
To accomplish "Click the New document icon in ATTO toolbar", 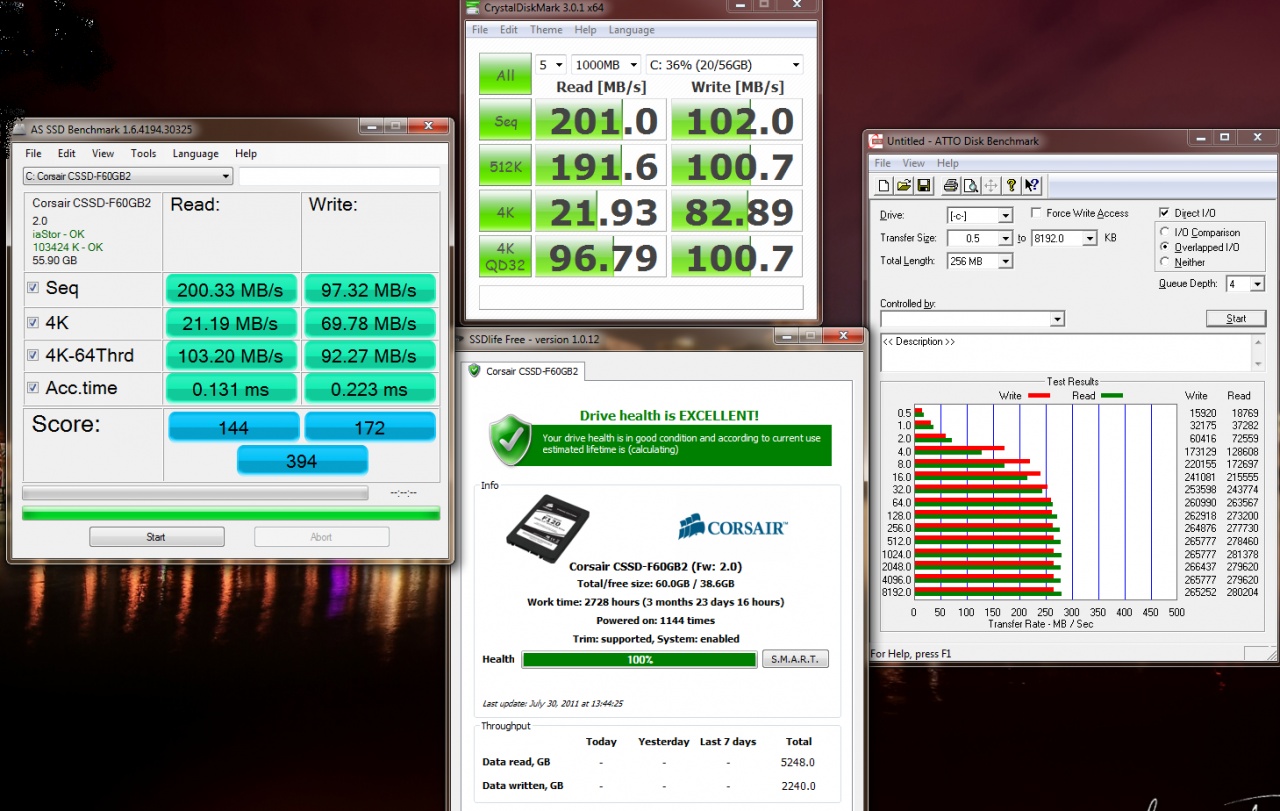I will point(884,186).
